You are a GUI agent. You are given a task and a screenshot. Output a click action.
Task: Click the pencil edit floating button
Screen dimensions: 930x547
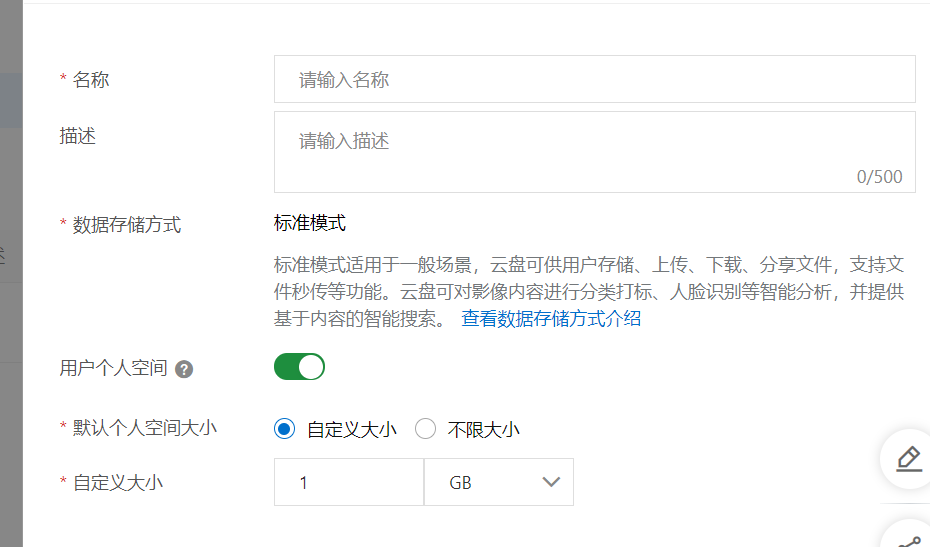[x=908, y=458]
